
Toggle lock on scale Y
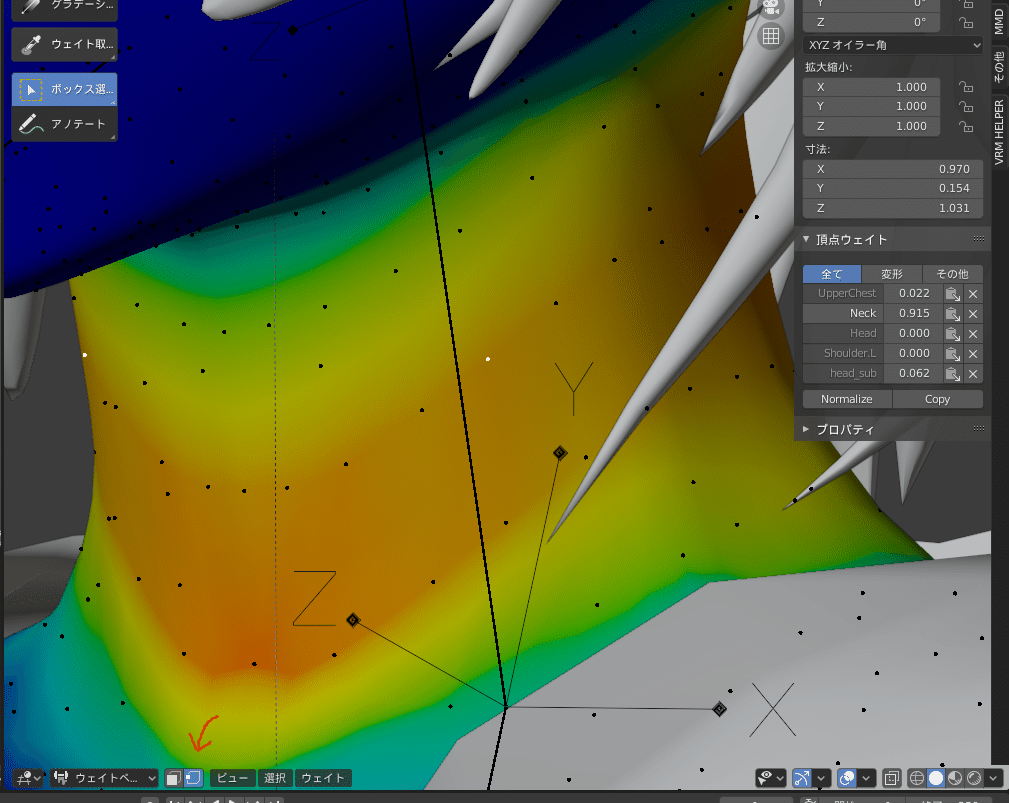(965, 106)
